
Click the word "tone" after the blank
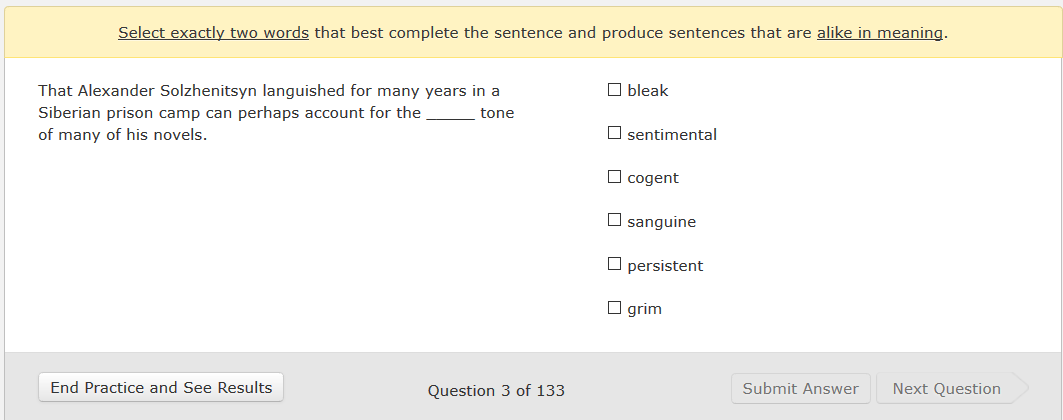point(497,113)
